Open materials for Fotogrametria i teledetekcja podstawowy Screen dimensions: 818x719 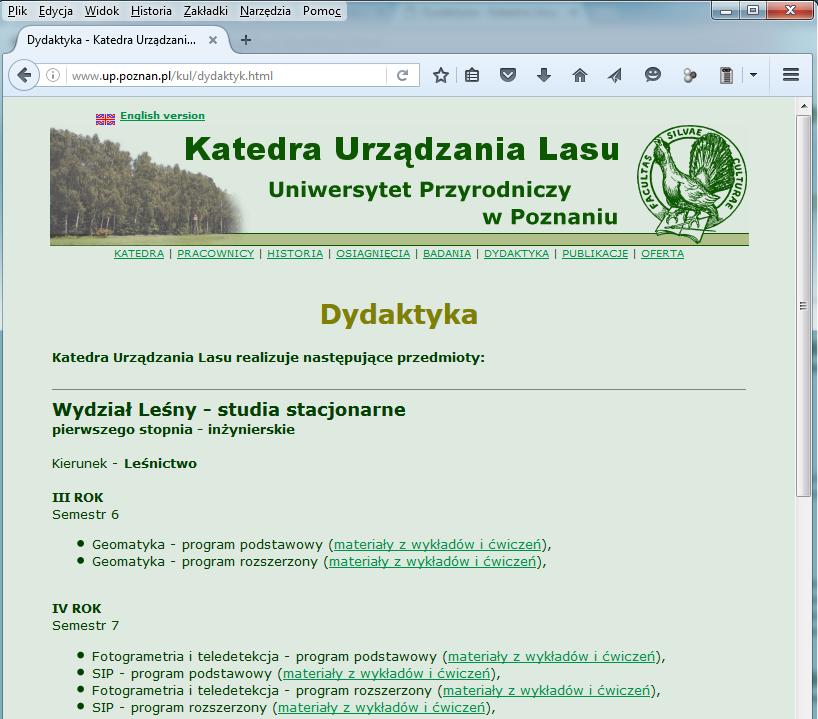point(551,656)
